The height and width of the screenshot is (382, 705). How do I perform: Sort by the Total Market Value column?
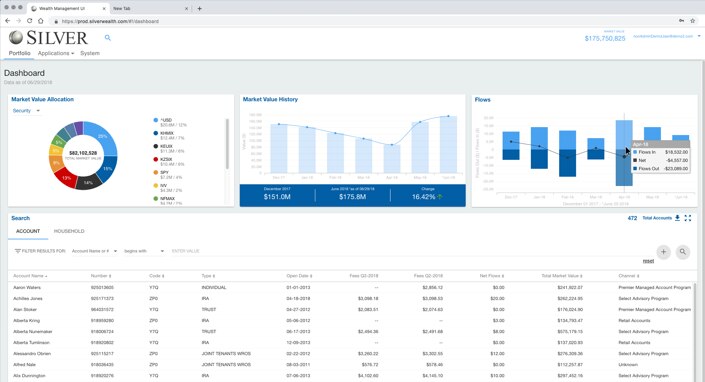(562, 275)
